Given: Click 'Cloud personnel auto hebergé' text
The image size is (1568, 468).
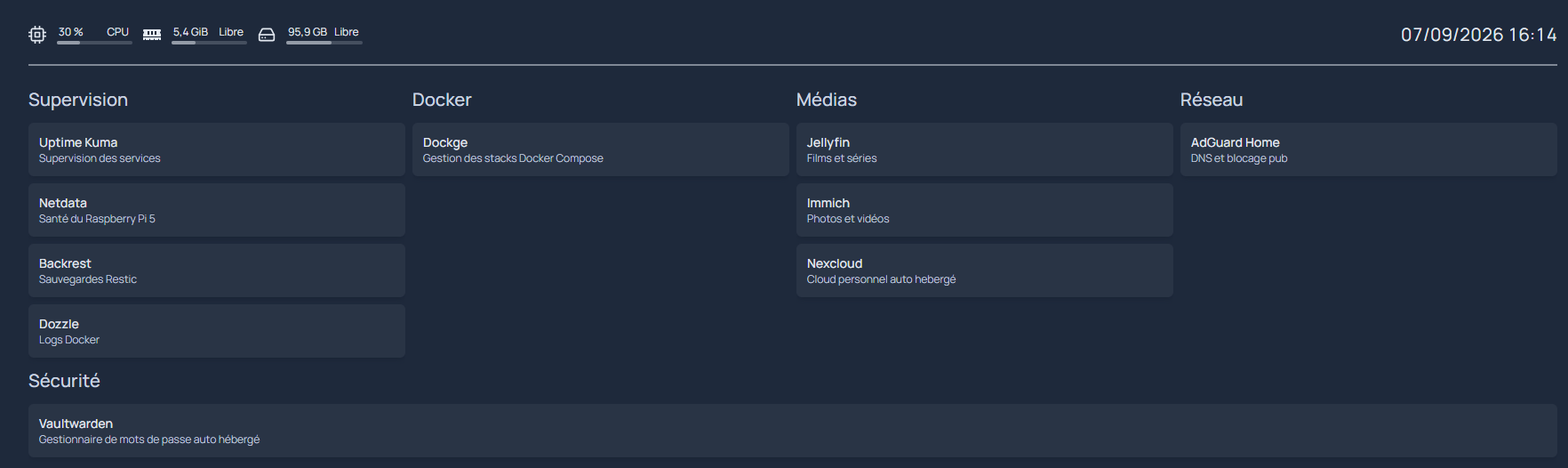Looking at the screenshot, I should (x=882, y=279).
